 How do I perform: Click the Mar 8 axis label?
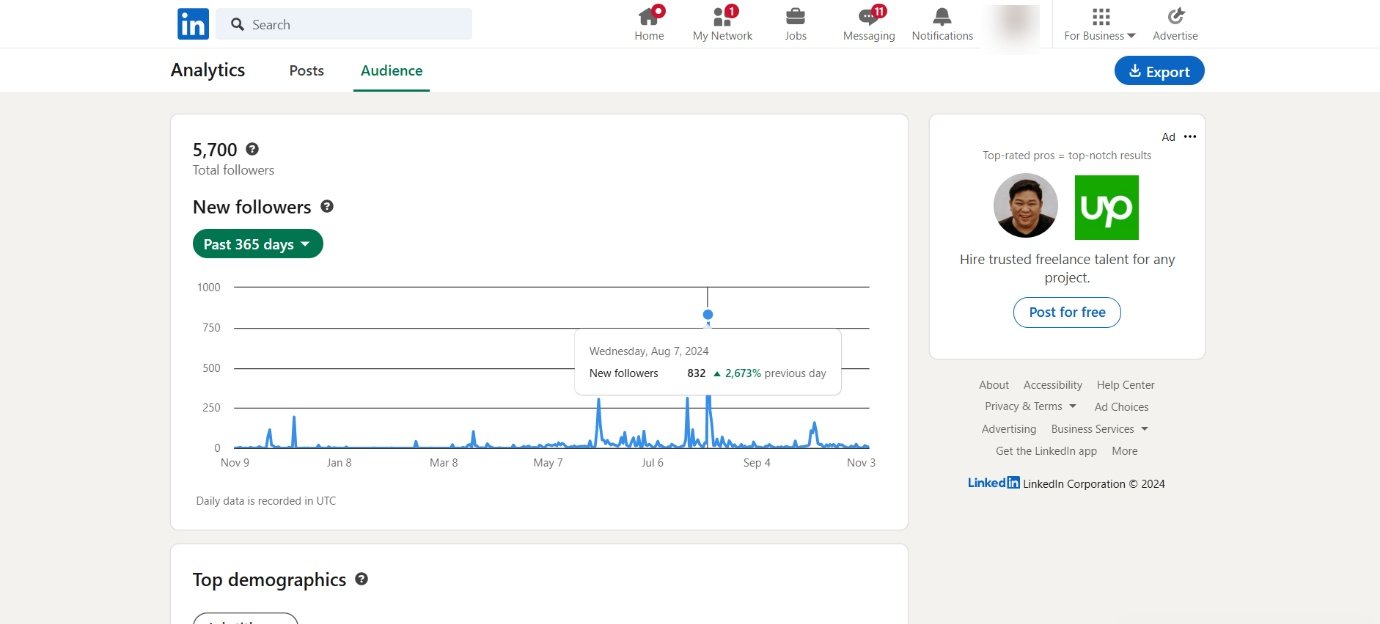point(444,463)
